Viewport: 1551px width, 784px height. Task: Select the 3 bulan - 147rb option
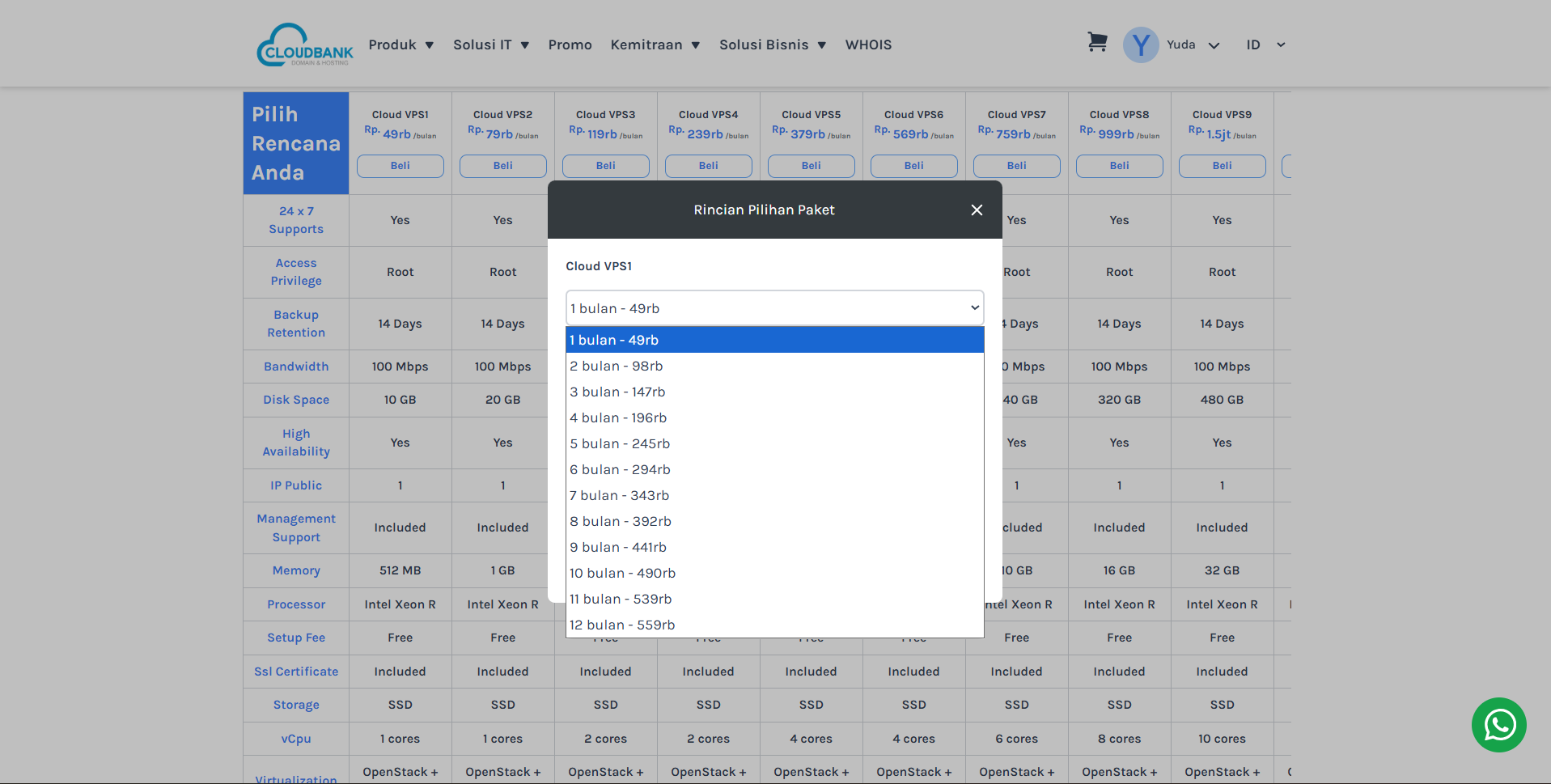point(617,392)
